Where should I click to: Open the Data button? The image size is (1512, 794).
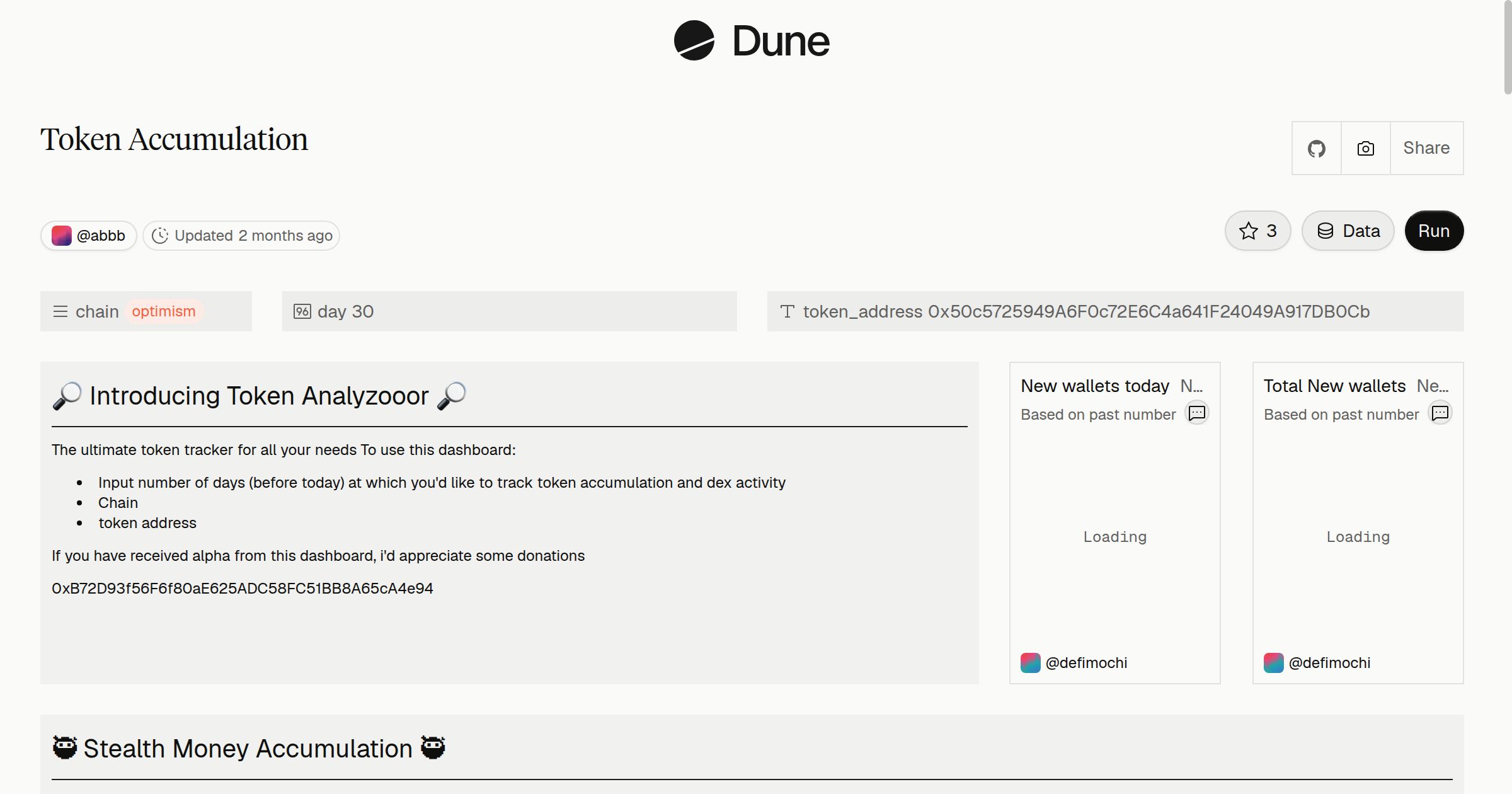click(1348, 231)
